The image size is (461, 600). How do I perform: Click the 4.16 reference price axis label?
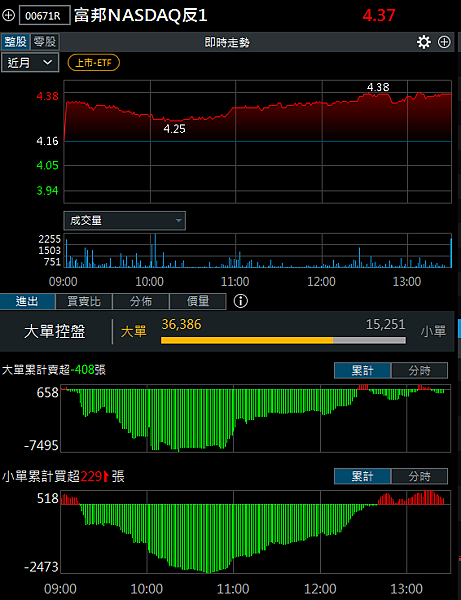47,141
